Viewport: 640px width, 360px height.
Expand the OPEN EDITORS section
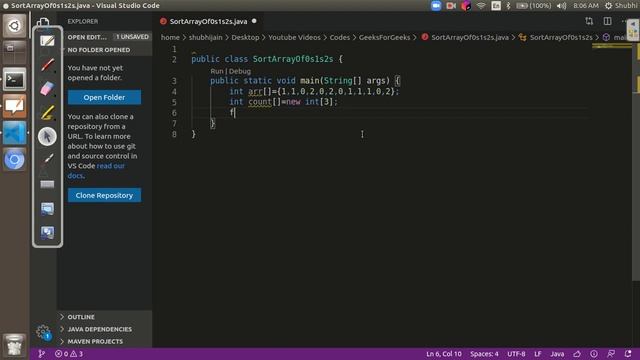pyautogui.click(x=87, y=37)
